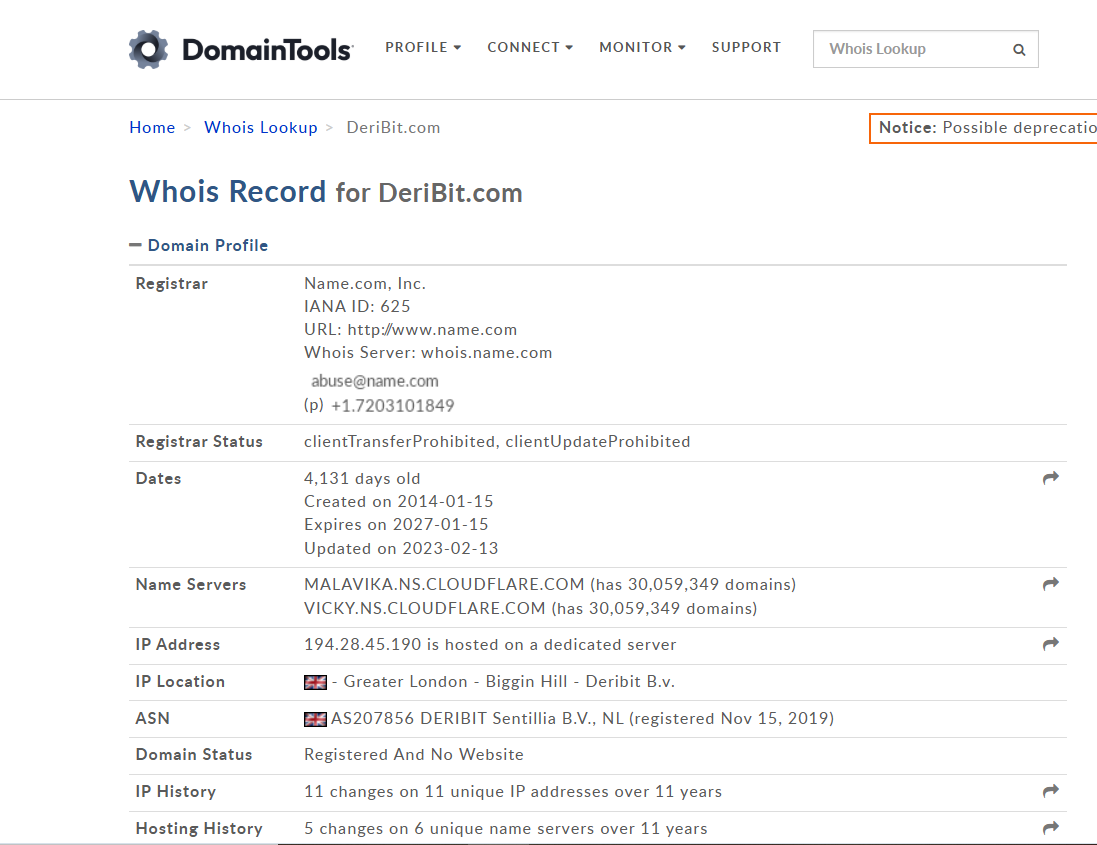The image size is (1097, 845).
Task: Go to Home breadcrumb link
Action: pyautogui.click(x=152, y=127)
